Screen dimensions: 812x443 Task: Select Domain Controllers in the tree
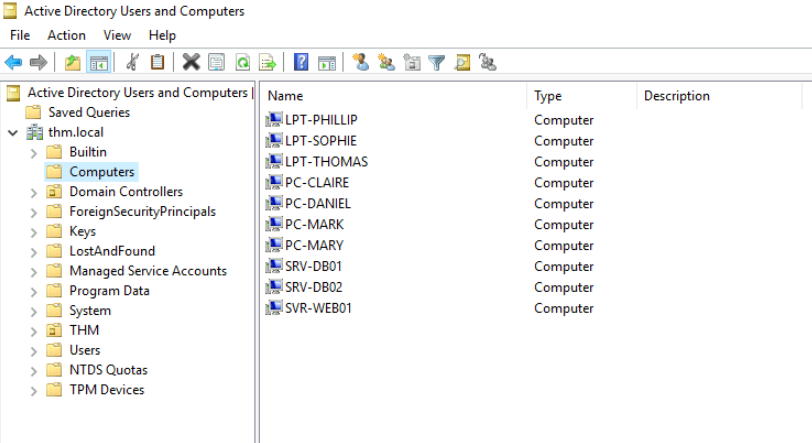pyautogui.click(x=126, y=192)
